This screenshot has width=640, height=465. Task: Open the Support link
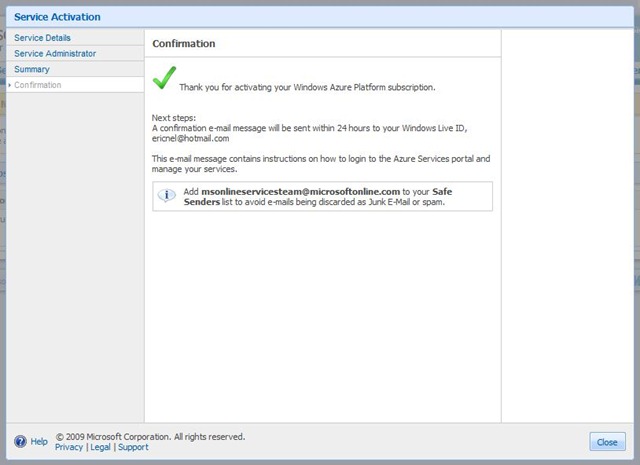click(133, 447)
